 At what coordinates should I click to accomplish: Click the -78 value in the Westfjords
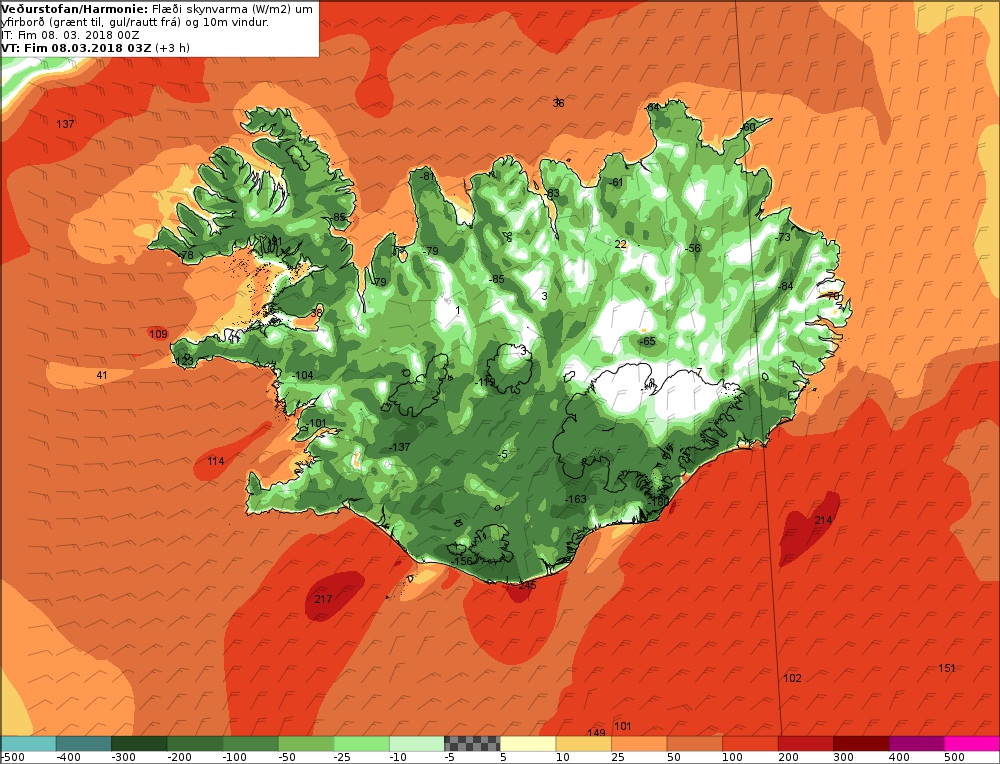186,254
